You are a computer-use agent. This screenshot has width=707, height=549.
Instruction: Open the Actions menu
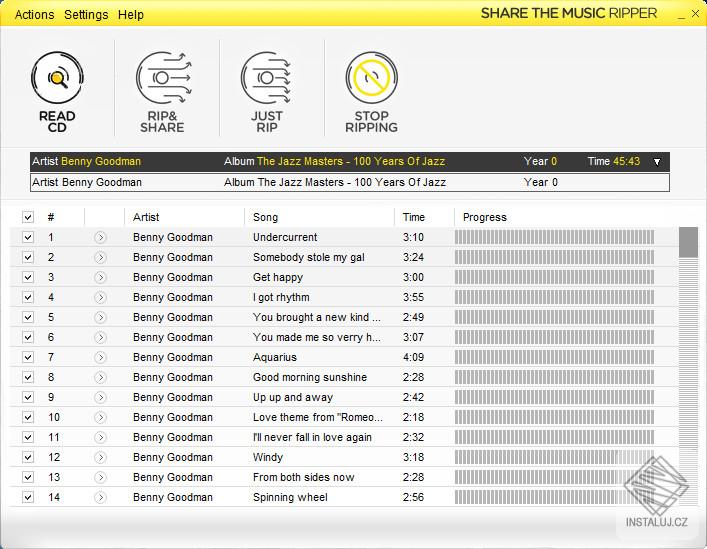coord(34,15)
